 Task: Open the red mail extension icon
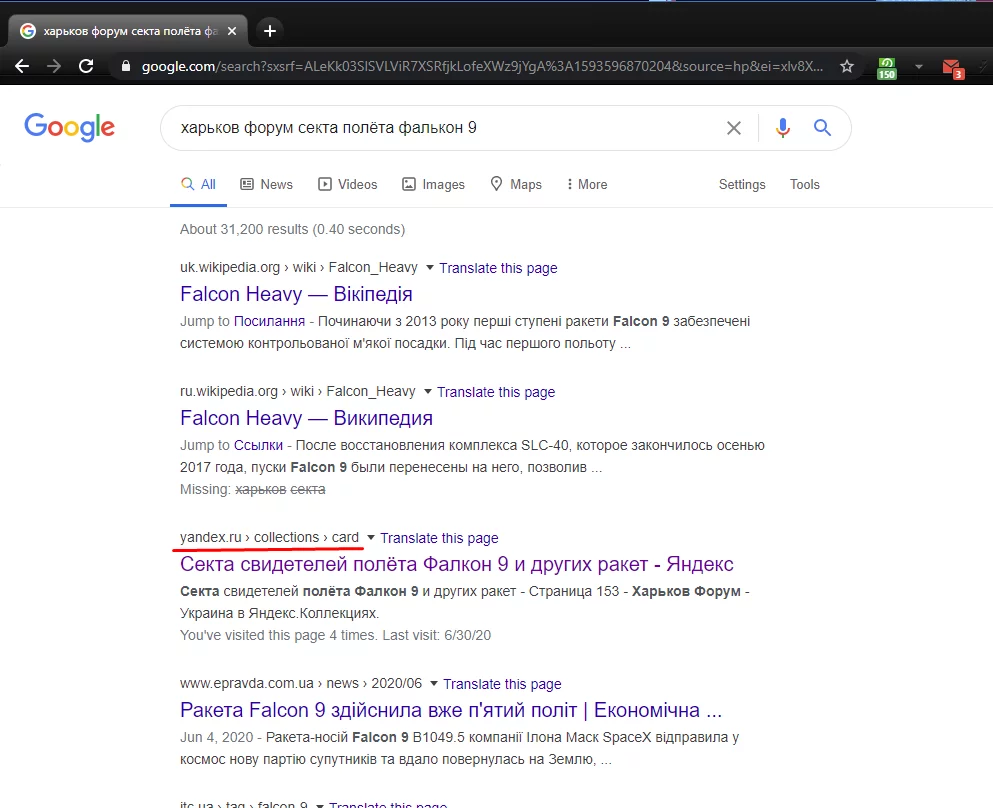click(952, 68)
